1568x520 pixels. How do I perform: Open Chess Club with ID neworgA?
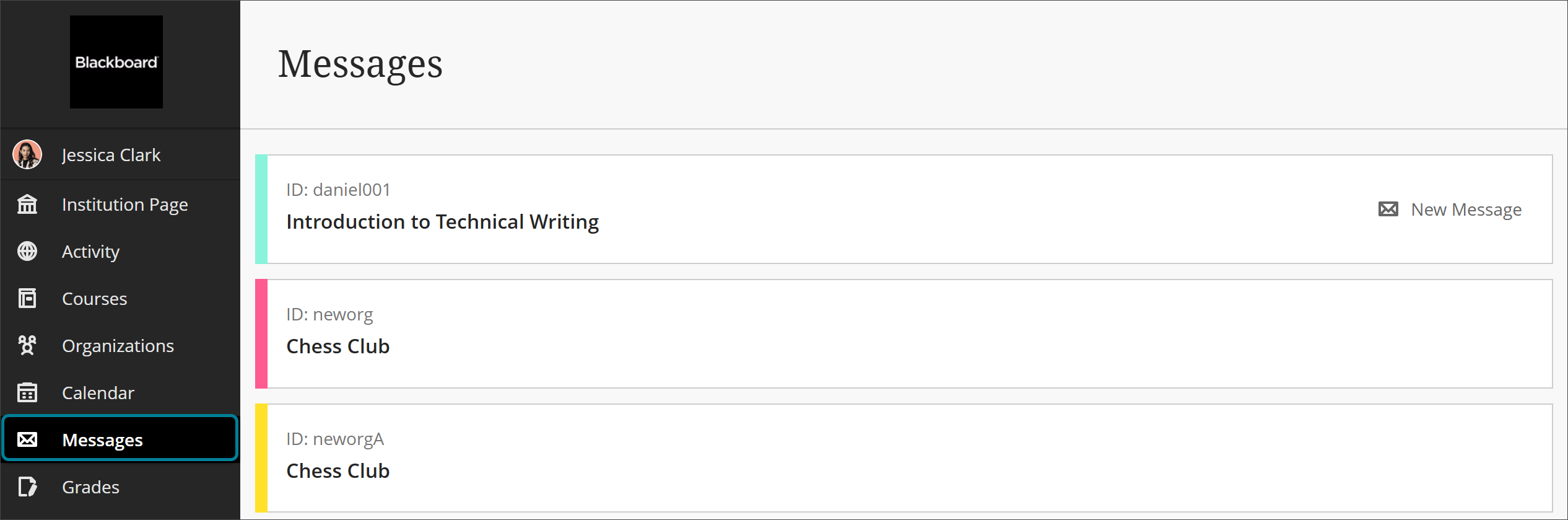point(338,470)
